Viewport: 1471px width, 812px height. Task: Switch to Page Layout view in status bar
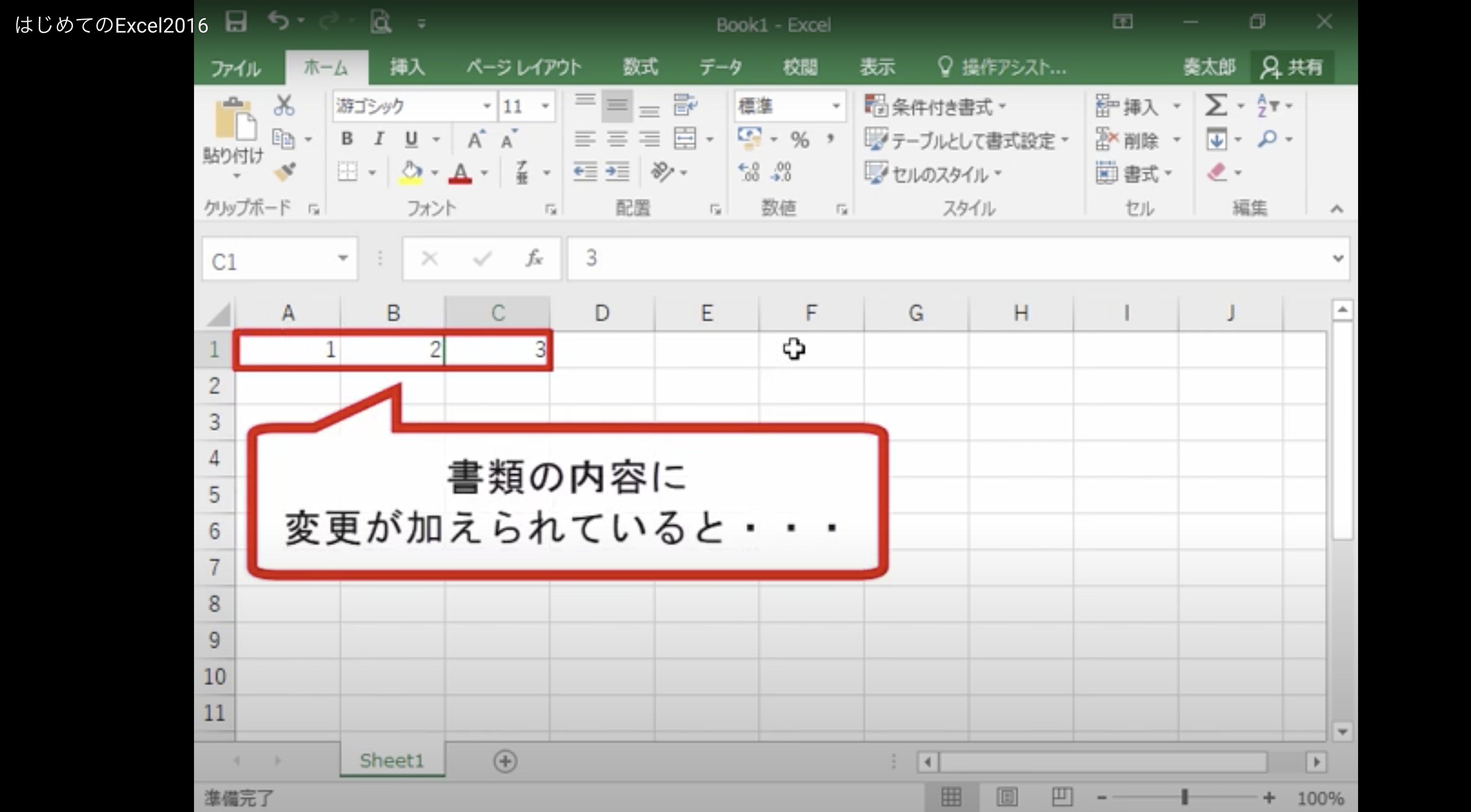[x=1007, y=796]
